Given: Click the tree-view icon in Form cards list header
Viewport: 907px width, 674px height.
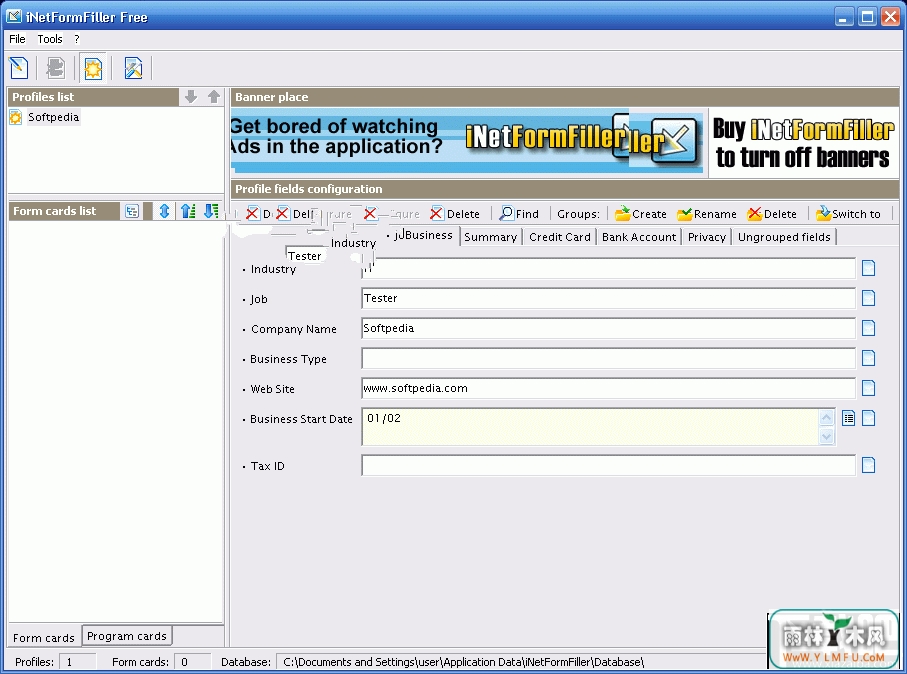Looking at the screenshot, I should click(x=132, y=211).
